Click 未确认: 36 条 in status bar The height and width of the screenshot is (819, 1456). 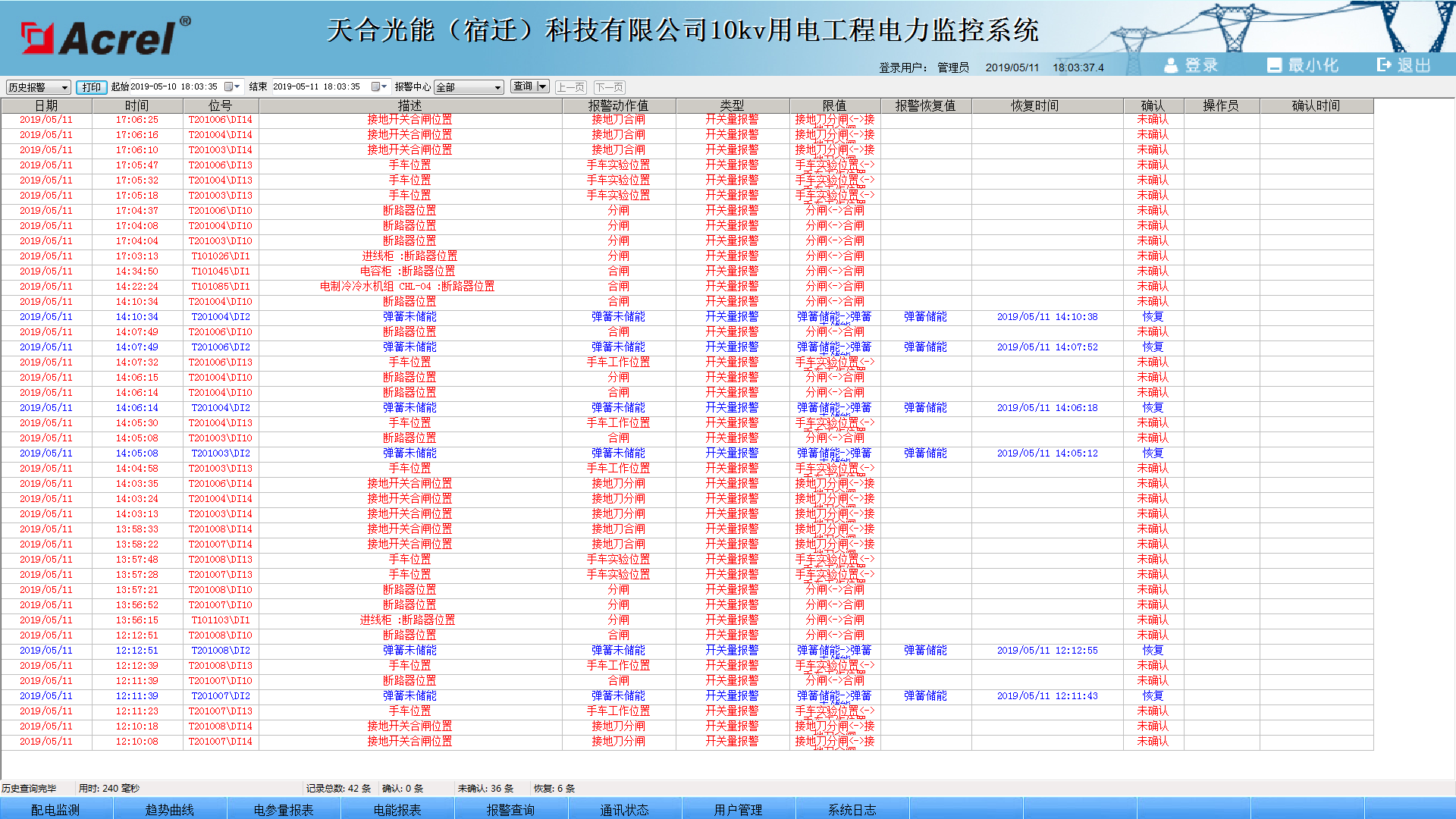click(486, 789)
